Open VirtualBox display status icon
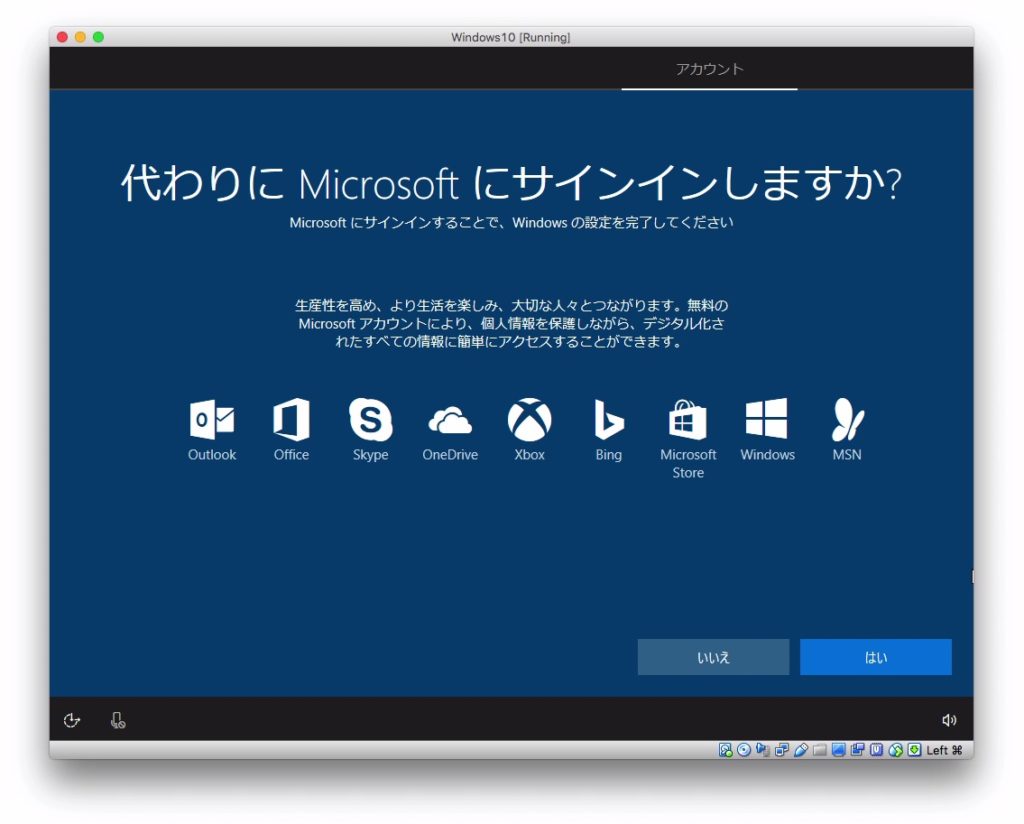This screenshot has height=824, width=1024. tap(839, 750)
